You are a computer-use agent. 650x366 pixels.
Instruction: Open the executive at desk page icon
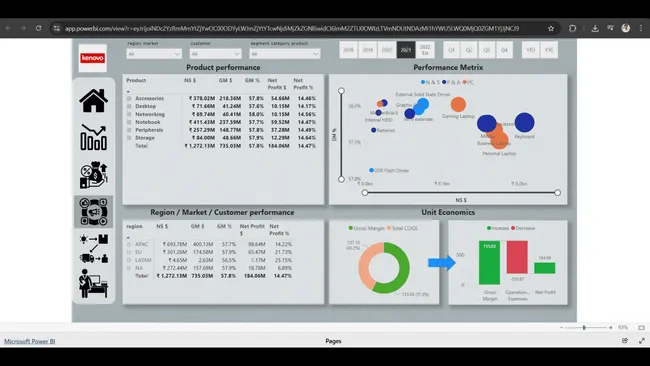[94, 284]
